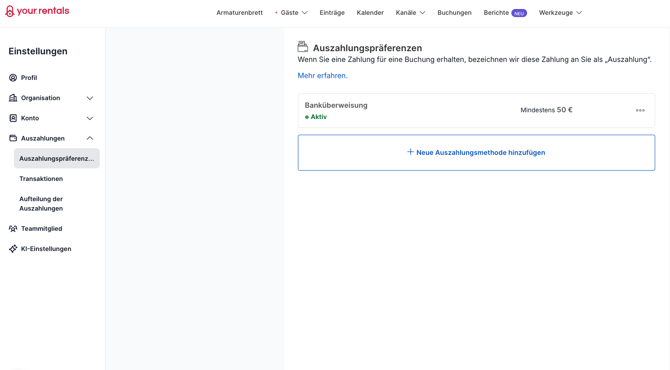Click Neue Auszahlungsmethode hinzufügen button
This screenshot has height=370, width=670.
click(476, 153)
